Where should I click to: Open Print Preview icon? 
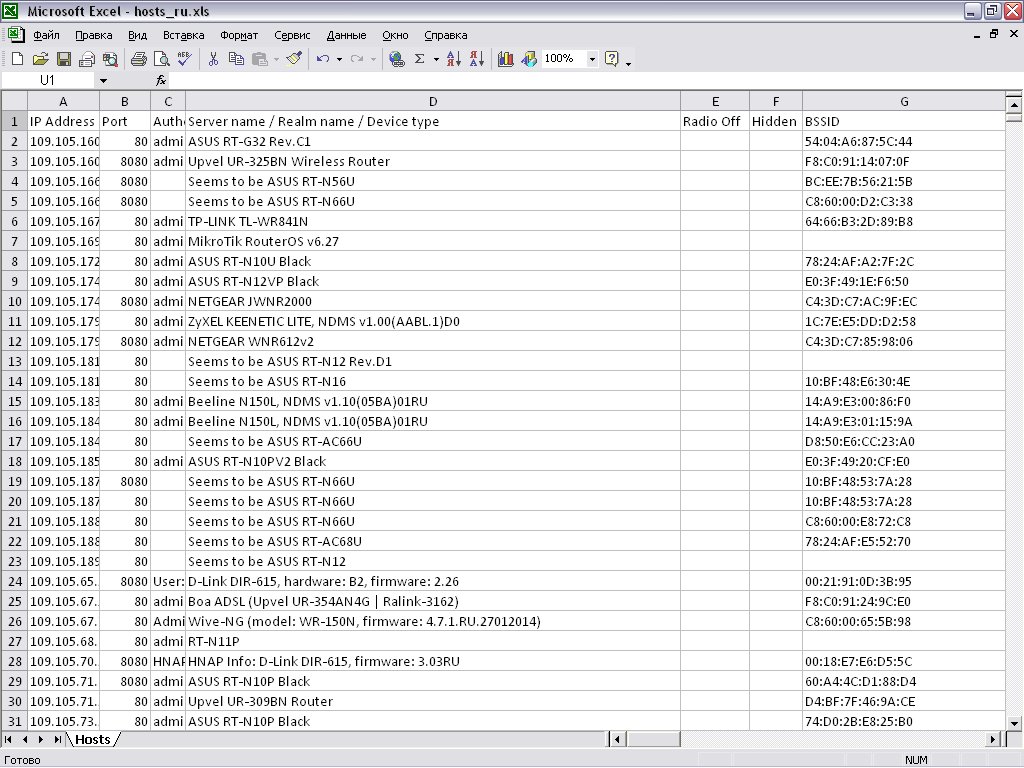161,59
